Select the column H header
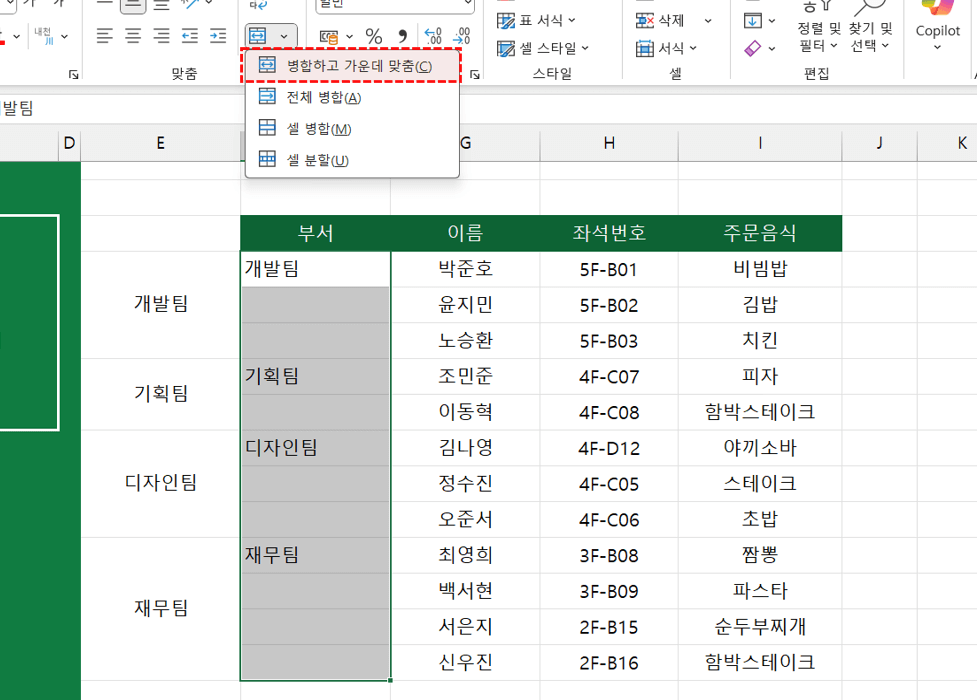Viewport: 977px width, 700px height. [609, 143]
